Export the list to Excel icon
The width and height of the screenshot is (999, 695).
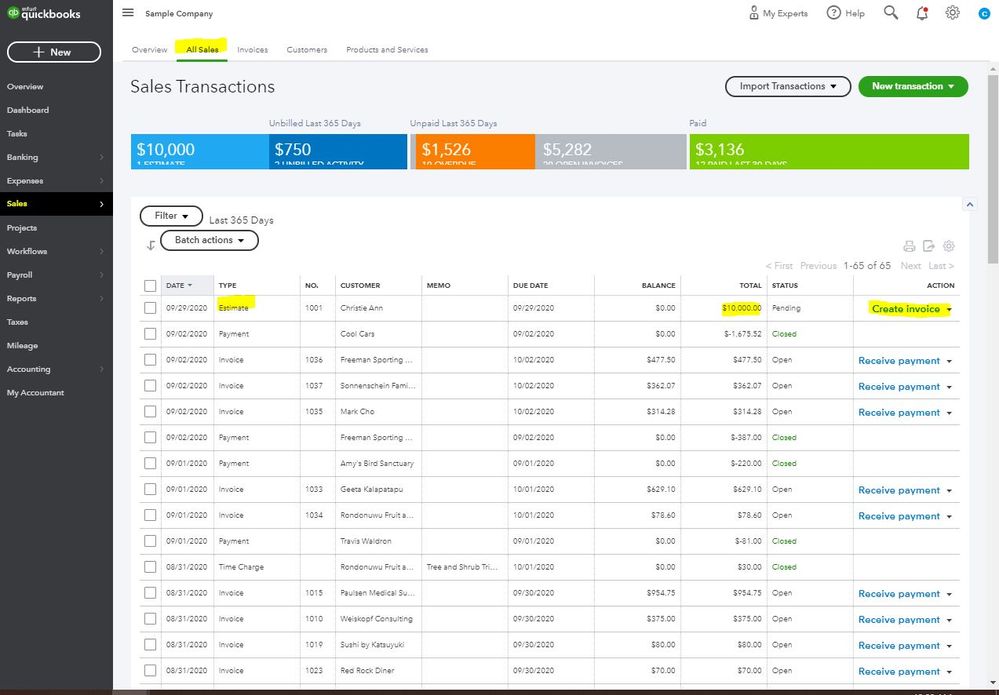929,246
